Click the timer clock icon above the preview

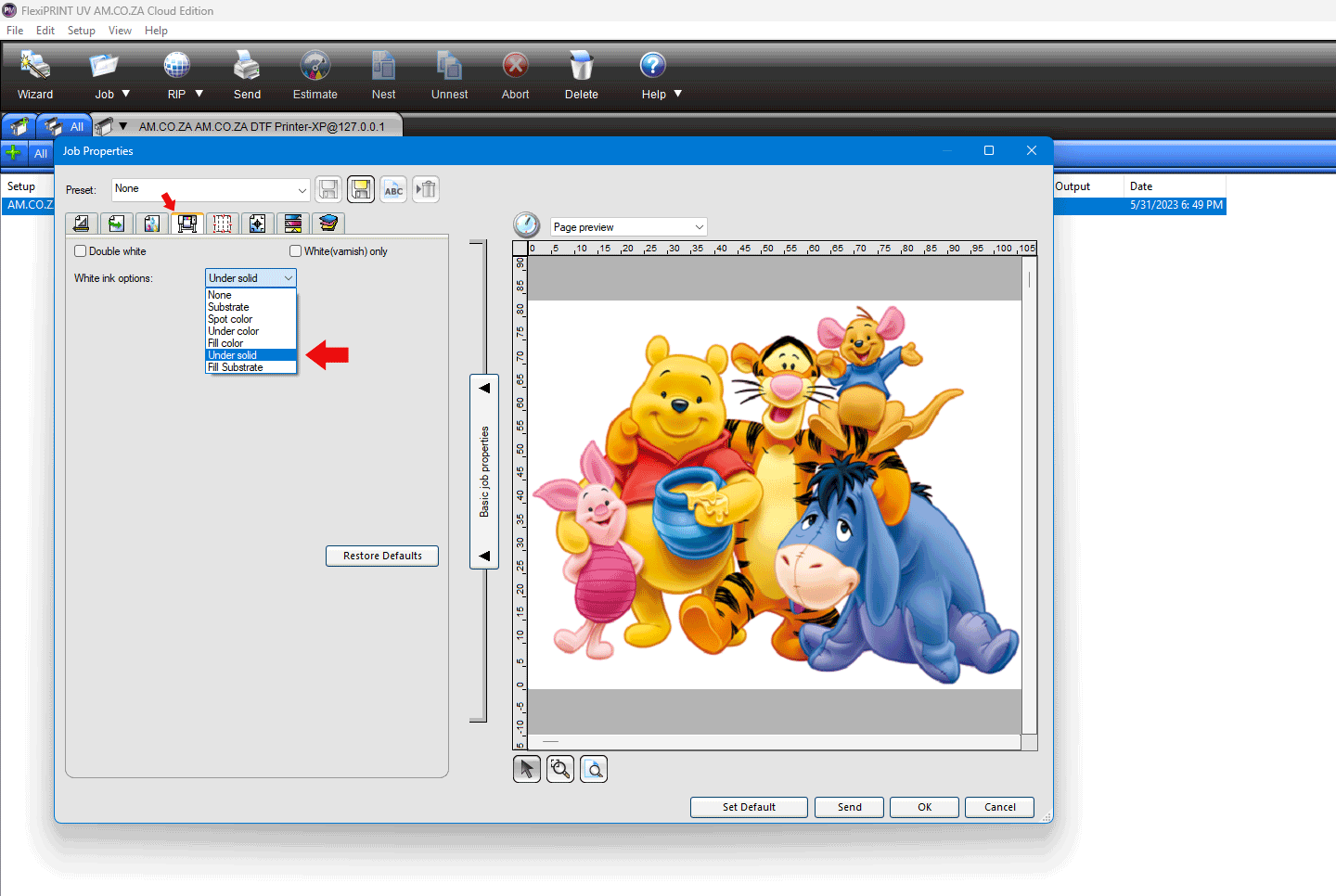pos(526,224)
